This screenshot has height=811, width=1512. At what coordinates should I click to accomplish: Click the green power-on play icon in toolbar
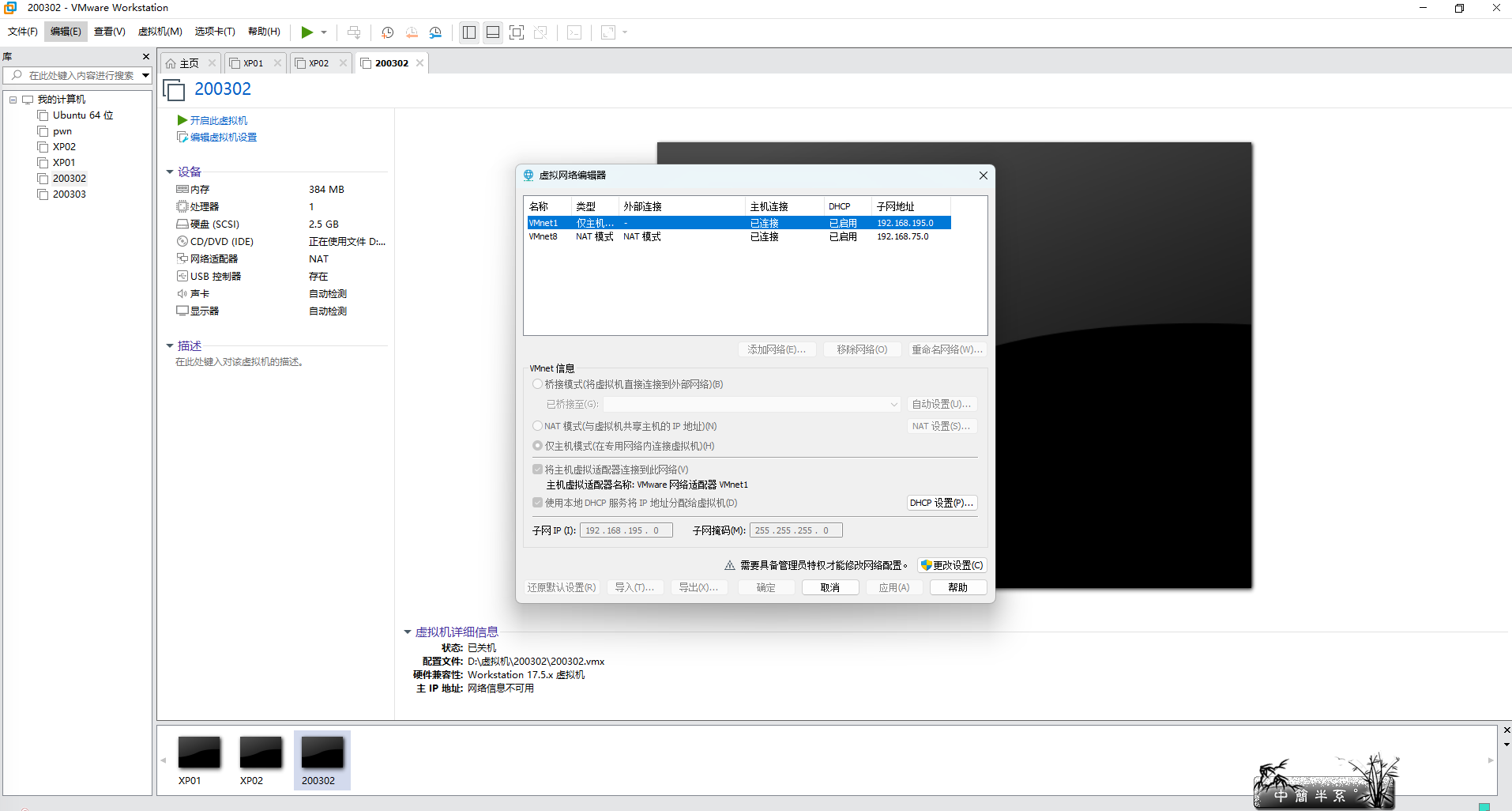point(307,32)
